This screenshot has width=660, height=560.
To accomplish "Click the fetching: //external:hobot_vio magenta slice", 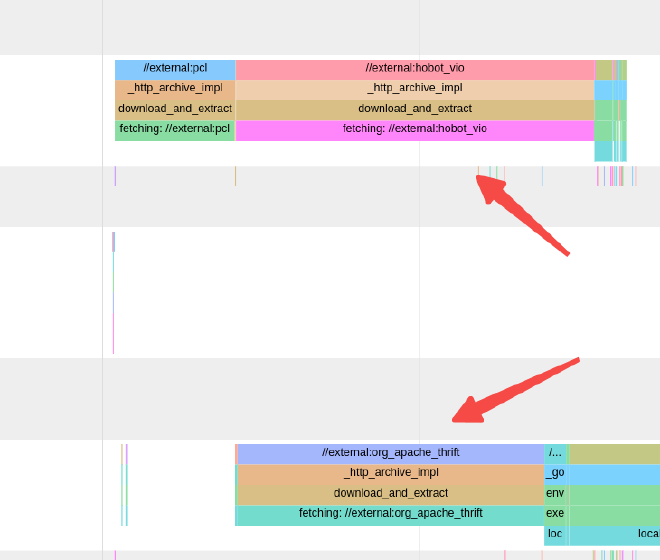I will click(x=415, y=131).
